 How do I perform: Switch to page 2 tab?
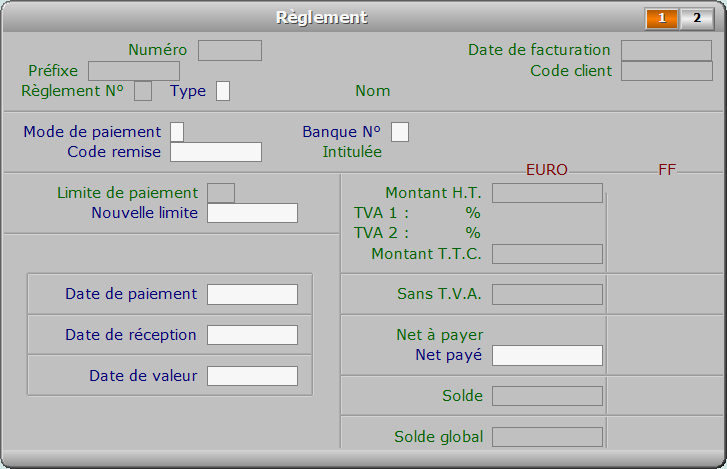click(696, 19)
